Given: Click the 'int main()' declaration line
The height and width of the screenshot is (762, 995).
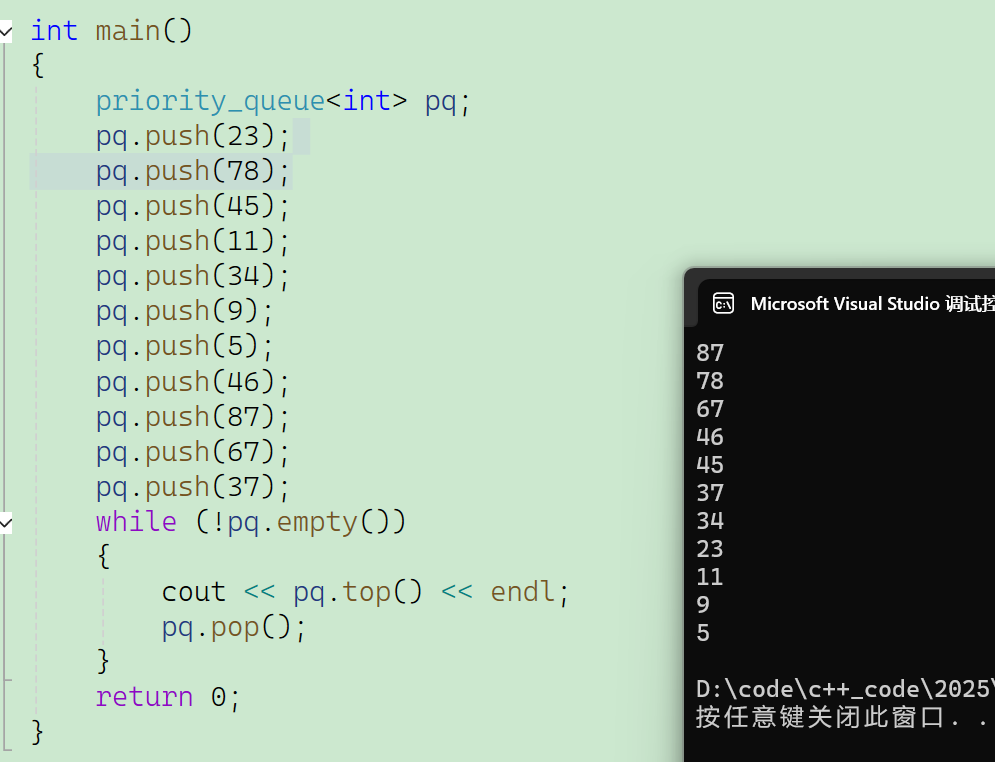Looking at the screenshot, I should click(112, 30).
